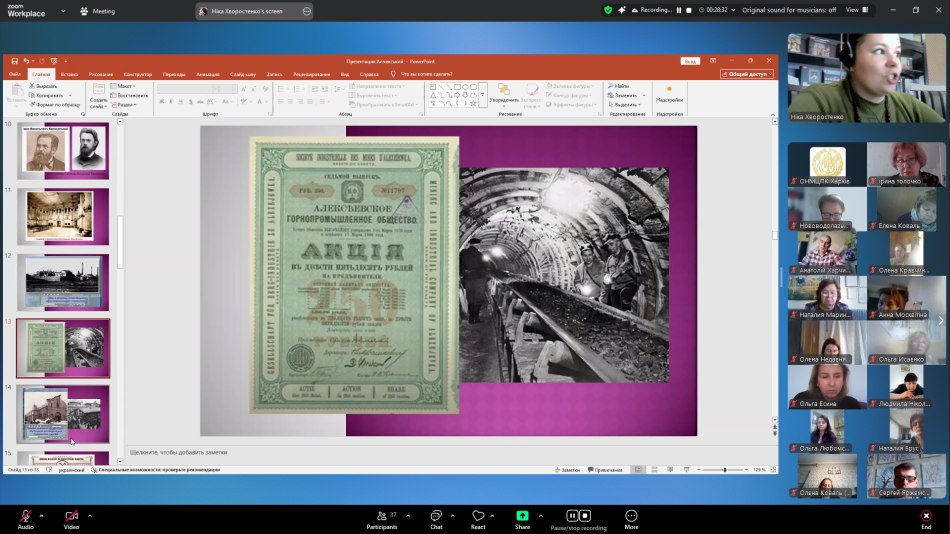Pause the recording in the bottom toolbar

(572, 516)
